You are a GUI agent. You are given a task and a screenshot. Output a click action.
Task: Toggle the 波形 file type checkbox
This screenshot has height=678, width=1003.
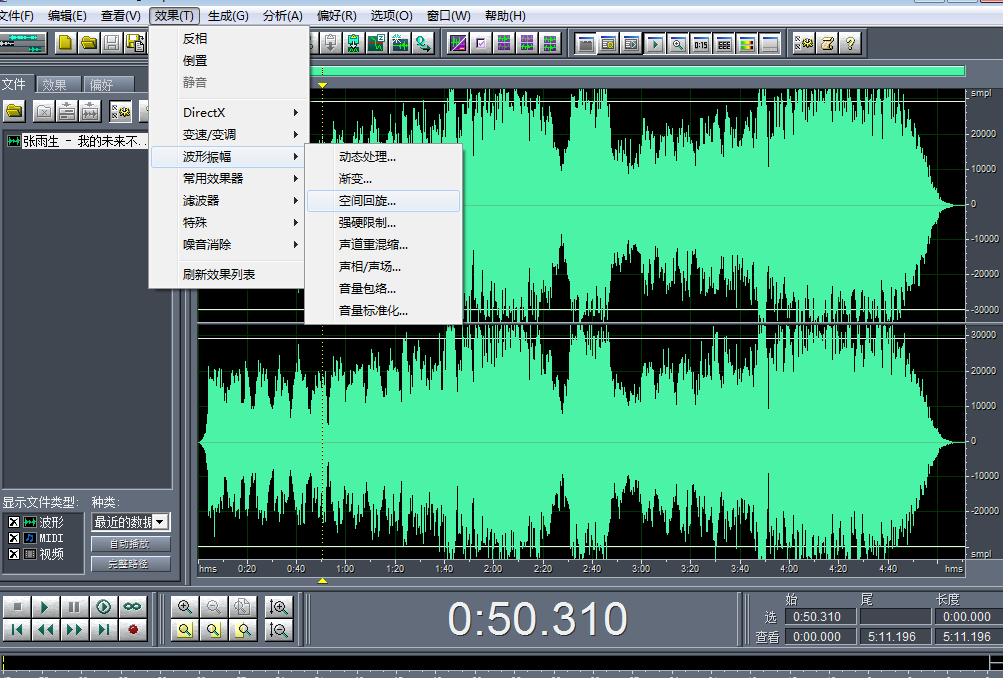(x=13, y=522)
